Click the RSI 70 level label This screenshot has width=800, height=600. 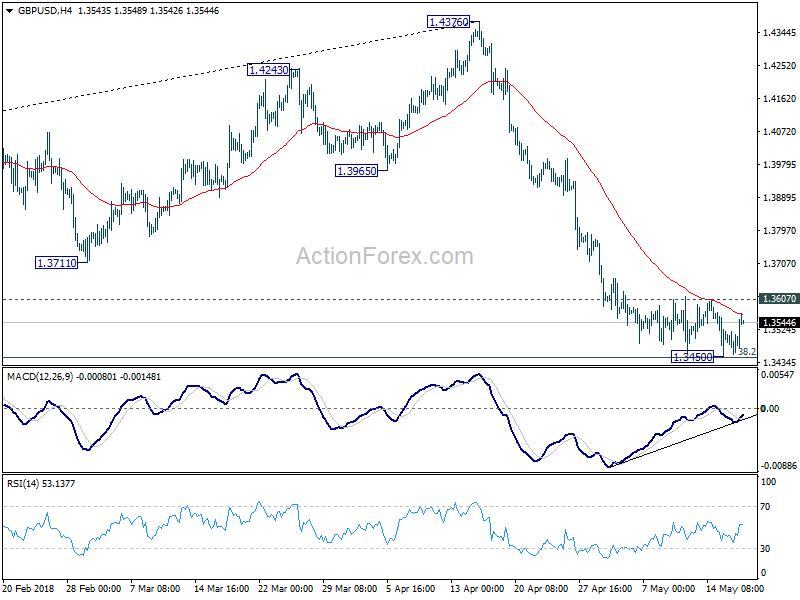point(765,507)
